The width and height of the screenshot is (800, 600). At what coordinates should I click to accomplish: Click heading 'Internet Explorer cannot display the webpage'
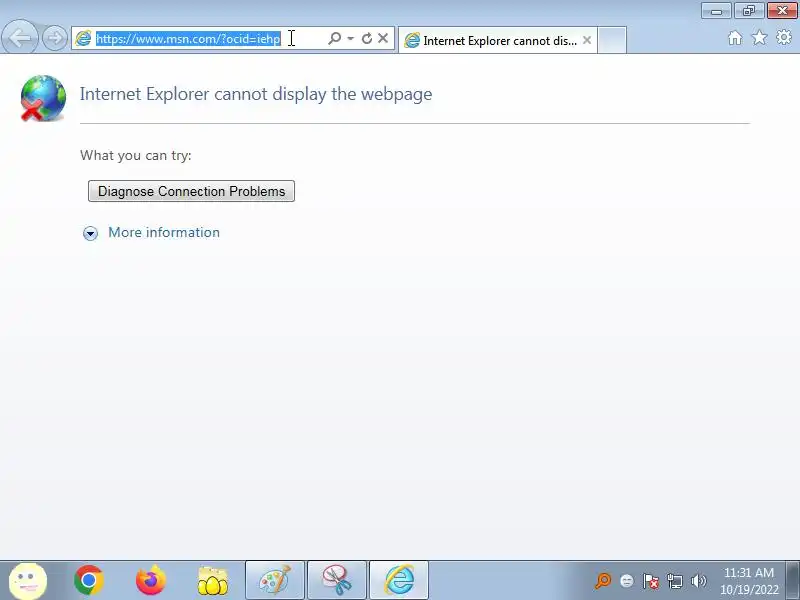coord(256,94)
